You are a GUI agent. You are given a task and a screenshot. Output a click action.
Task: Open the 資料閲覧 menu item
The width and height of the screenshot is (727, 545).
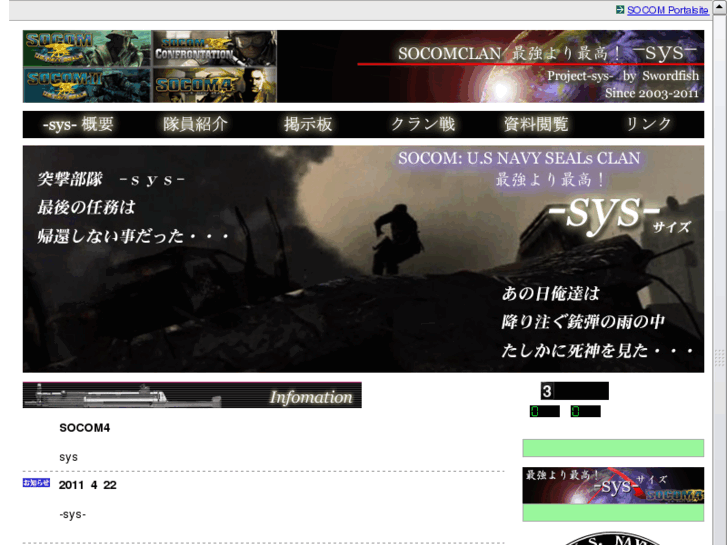pyautogui.click(x=536, y=124)
